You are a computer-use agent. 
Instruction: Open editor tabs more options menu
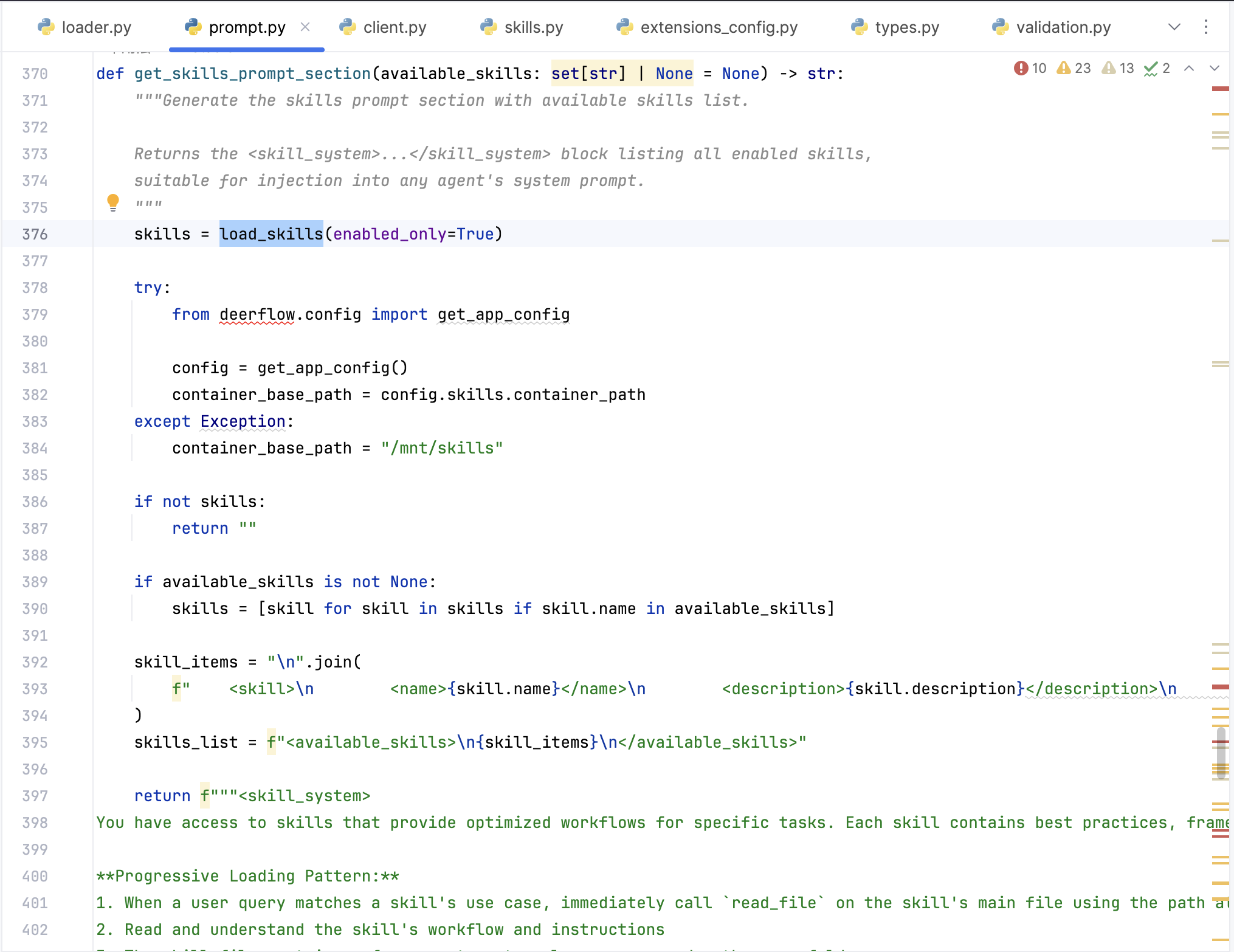coord(1206,27)
